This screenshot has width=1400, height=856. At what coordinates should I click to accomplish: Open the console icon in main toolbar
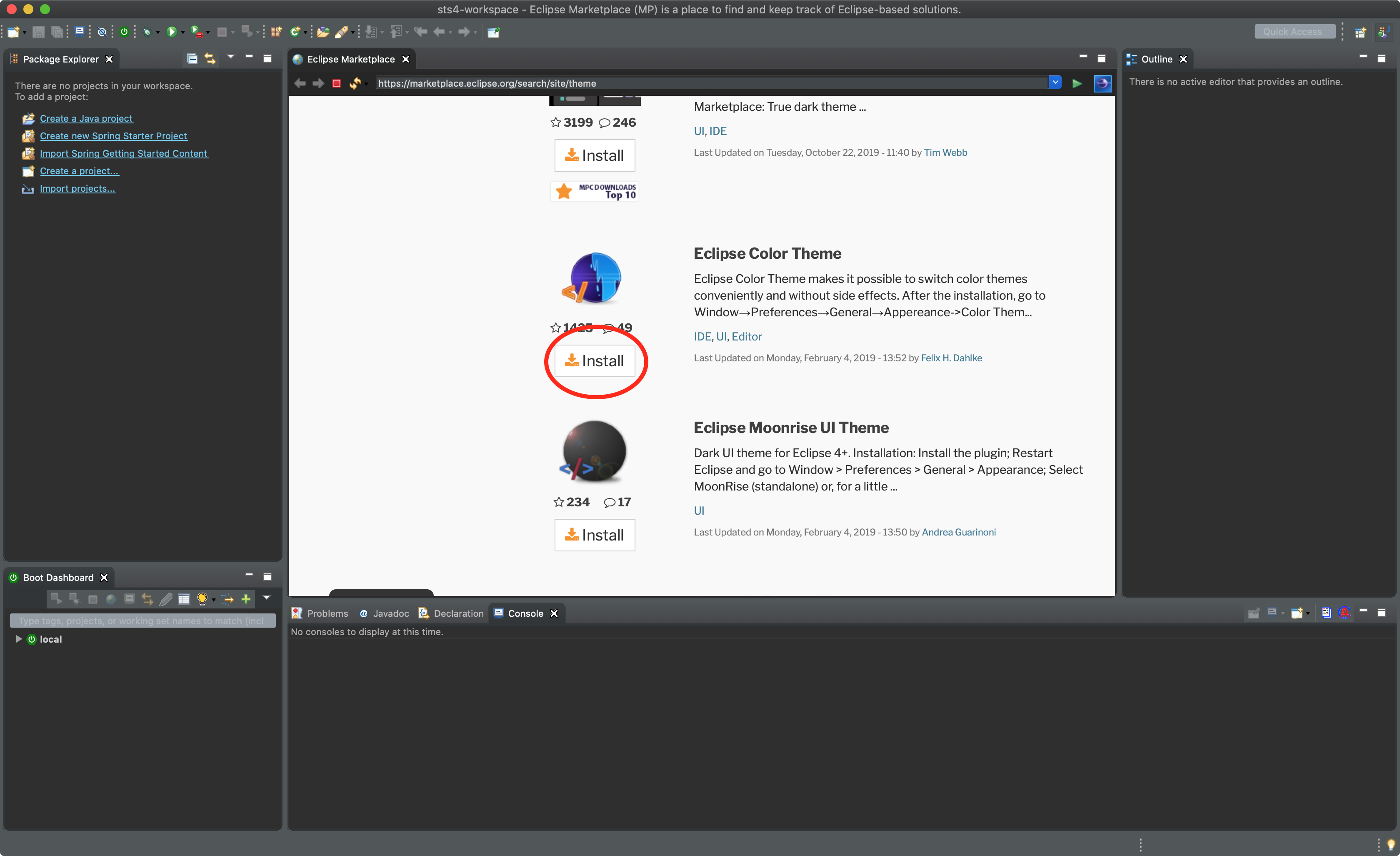[x=80, y=32]
